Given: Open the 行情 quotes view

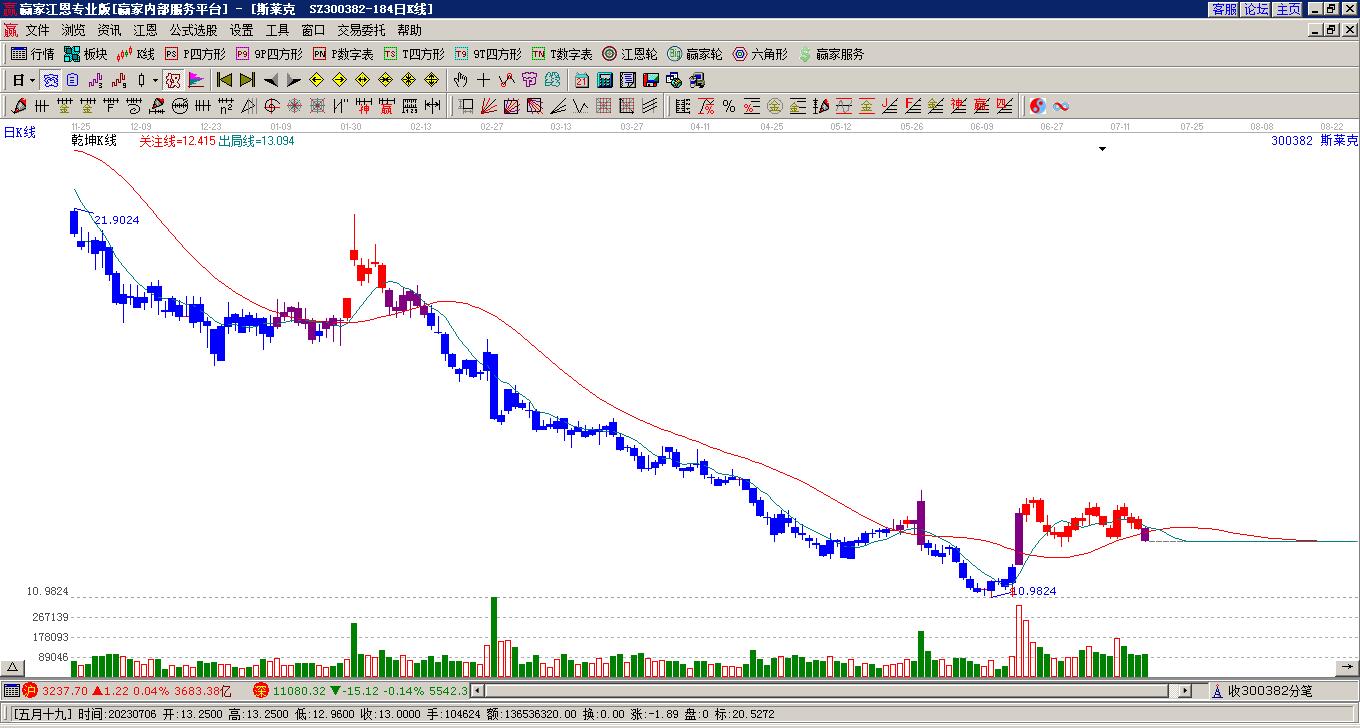Looking at the screenshot, I should [x=33, y=54].
